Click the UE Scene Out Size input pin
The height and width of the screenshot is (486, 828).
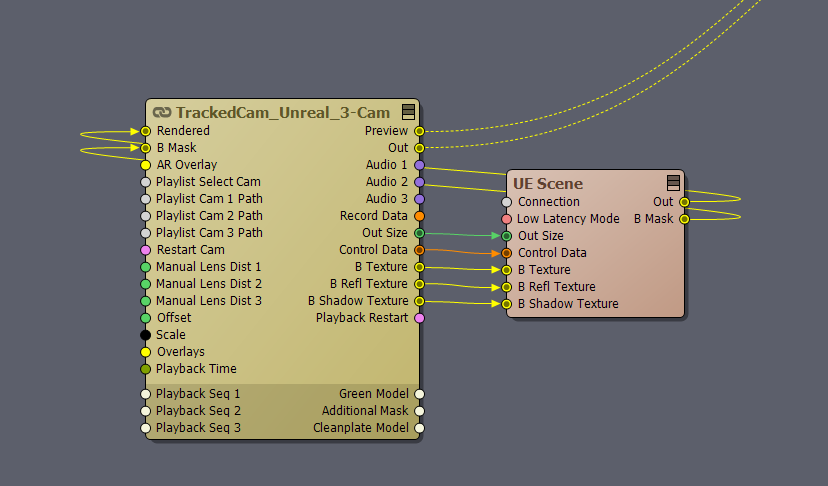pos(506,236)
